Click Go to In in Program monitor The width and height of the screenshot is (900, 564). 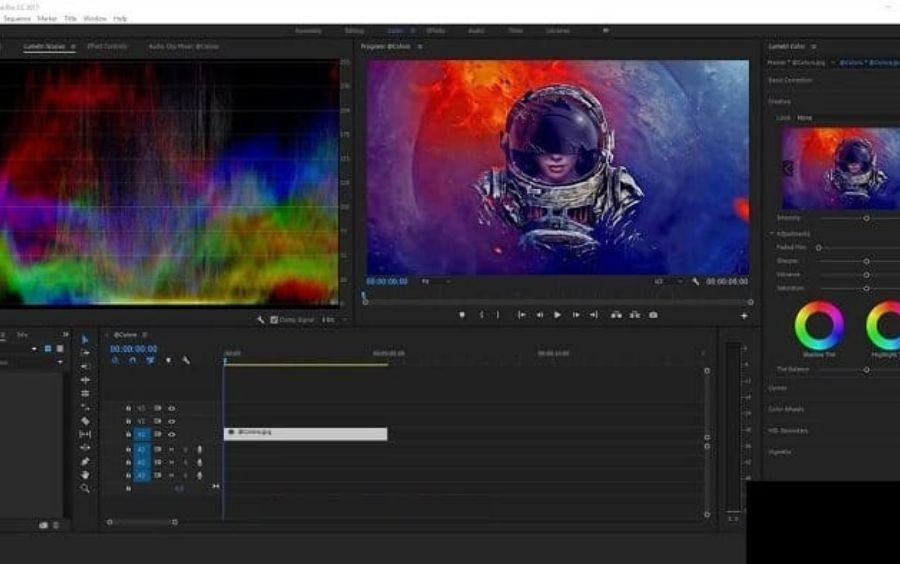pos(521,315)
